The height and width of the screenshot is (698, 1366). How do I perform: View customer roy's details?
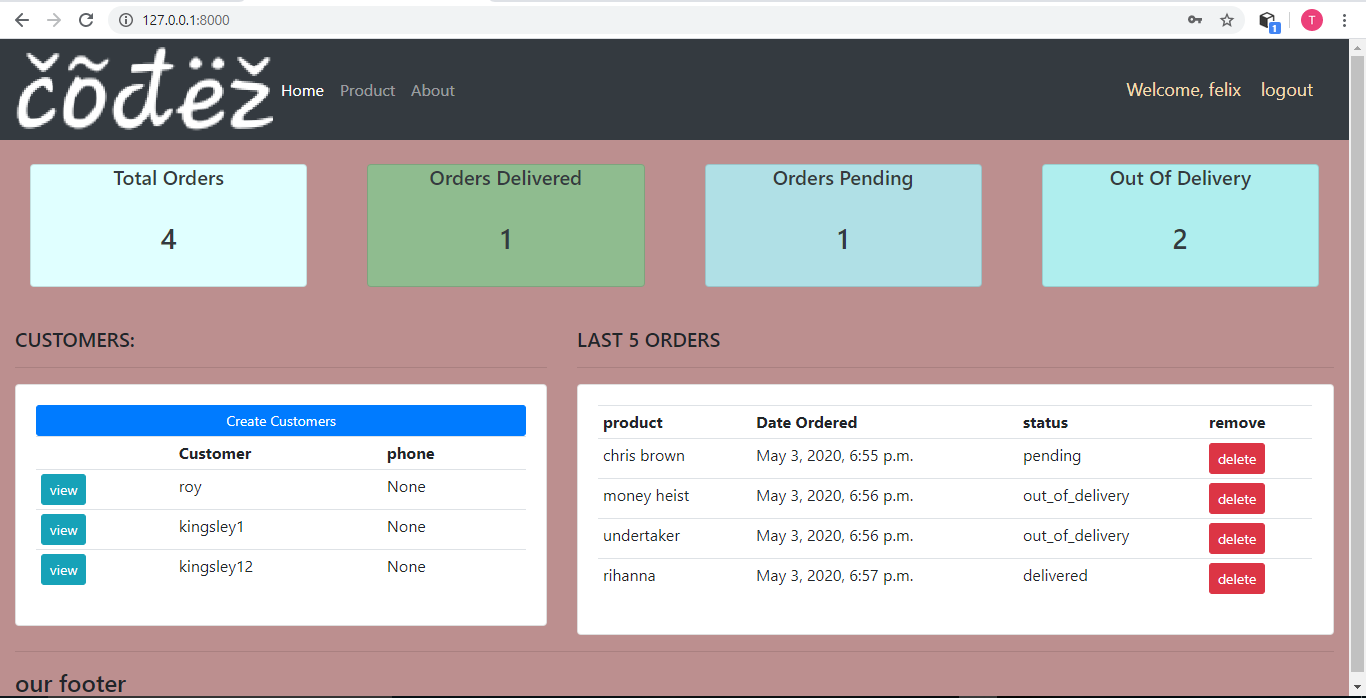click(63, 489)
